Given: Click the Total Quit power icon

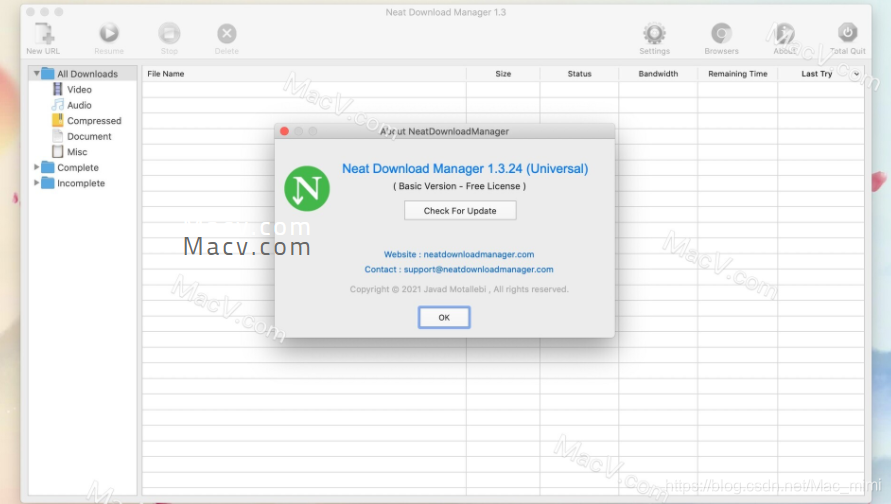Looking at the screenshot, I should (847, 33).
